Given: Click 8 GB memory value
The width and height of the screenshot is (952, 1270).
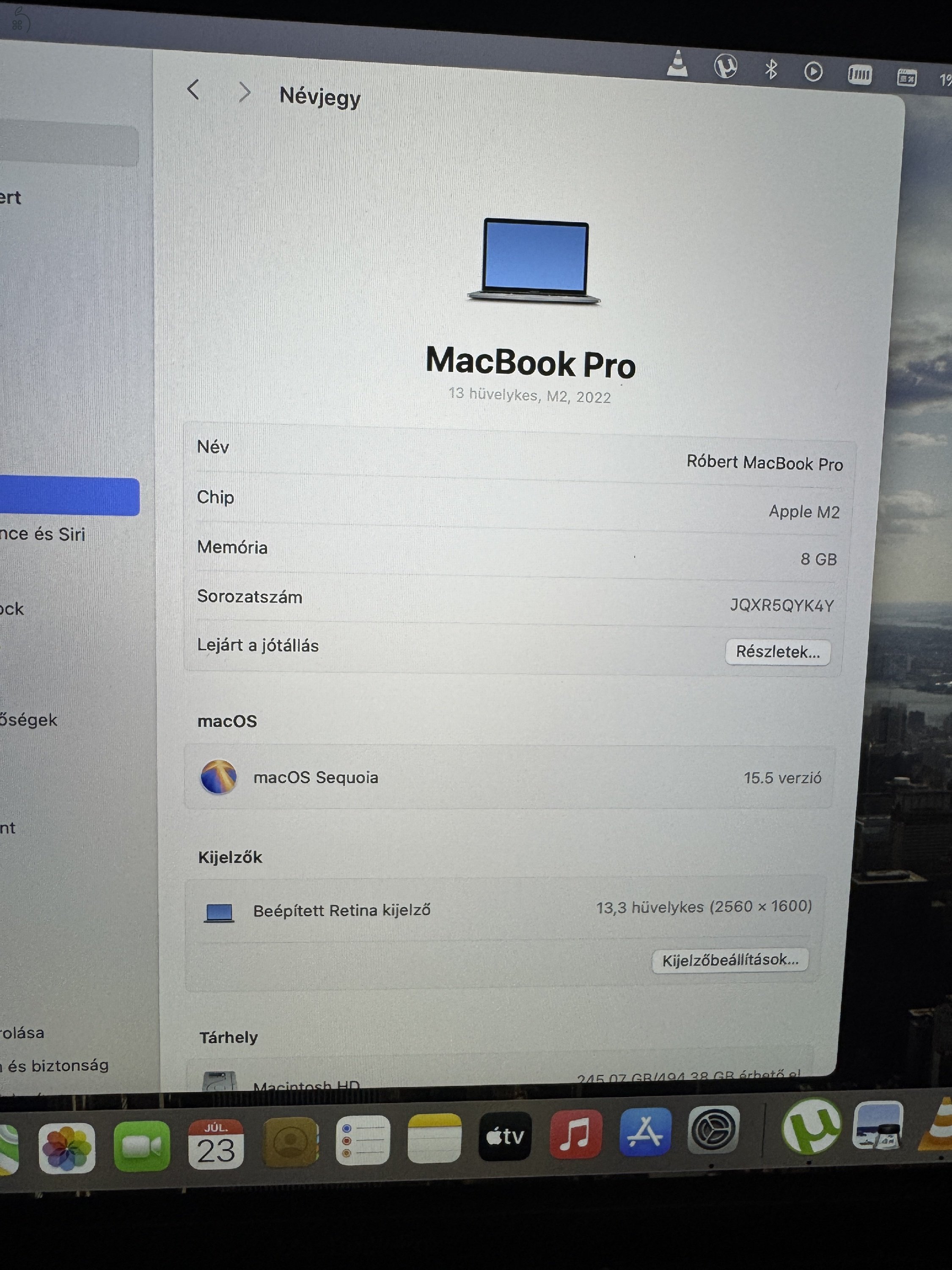Looking at the screenshot, I should coord(818,559).
